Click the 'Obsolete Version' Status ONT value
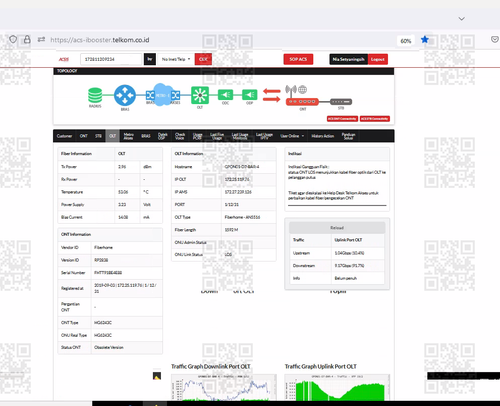The height and width of the screenshot is (406, 500). tap(109, 347)
